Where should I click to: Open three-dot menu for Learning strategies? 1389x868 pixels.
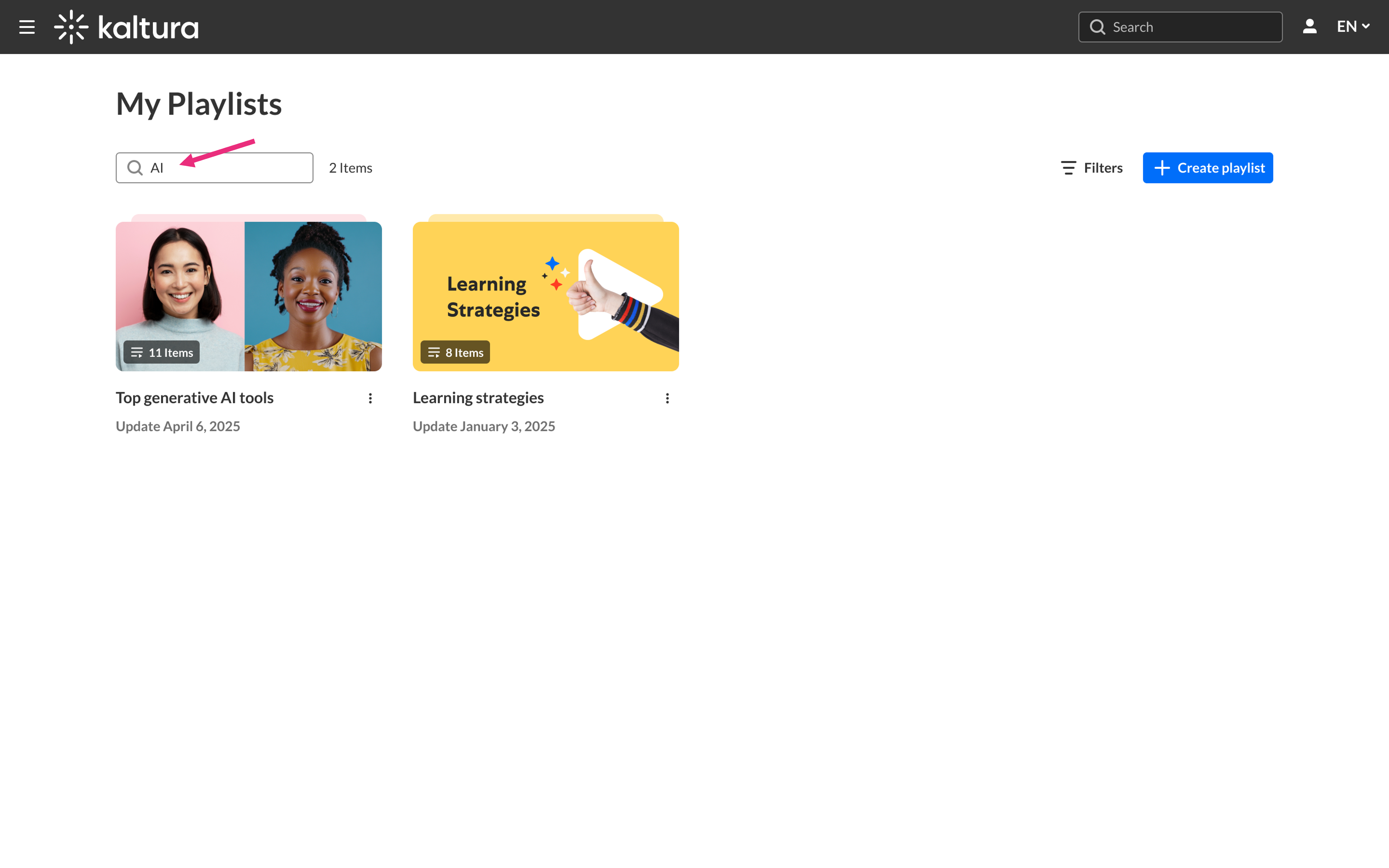(x=667, y=398)
